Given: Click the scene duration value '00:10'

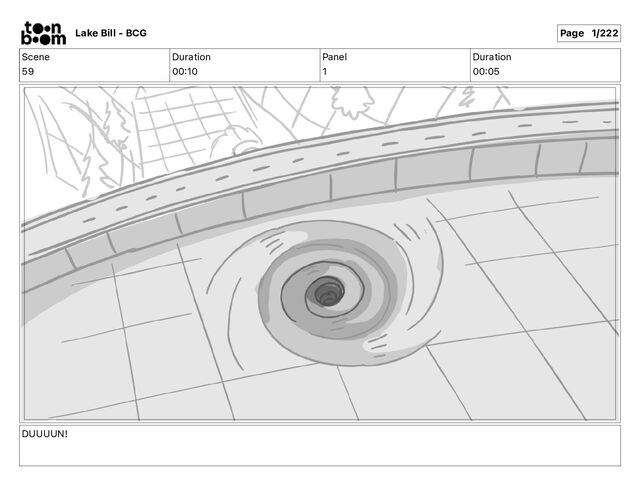Looking at the screenshot, I should point(185,71).
